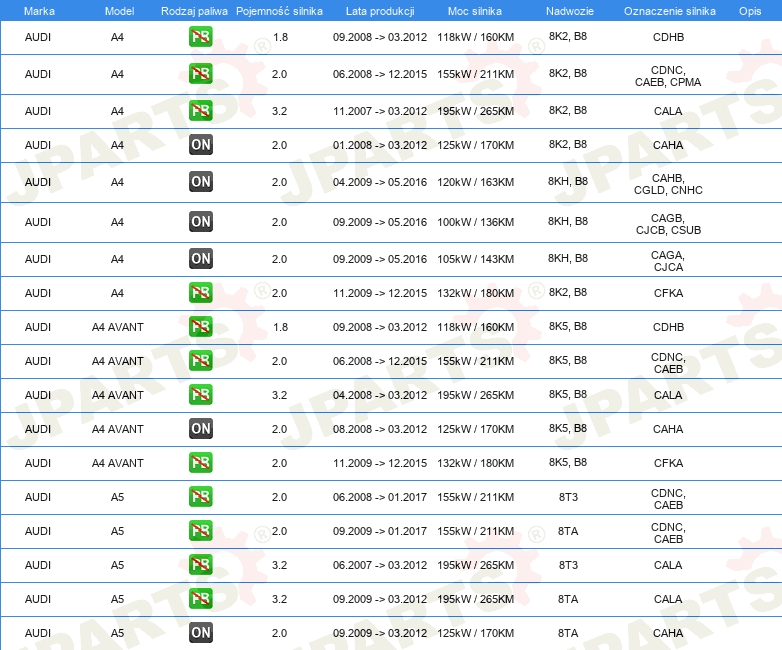The width and height of the screenshot is (782, 650).
Task: Click the petrol icon in the A4 AVANT CDNC, CAEB row
Action: coord(200,361)
